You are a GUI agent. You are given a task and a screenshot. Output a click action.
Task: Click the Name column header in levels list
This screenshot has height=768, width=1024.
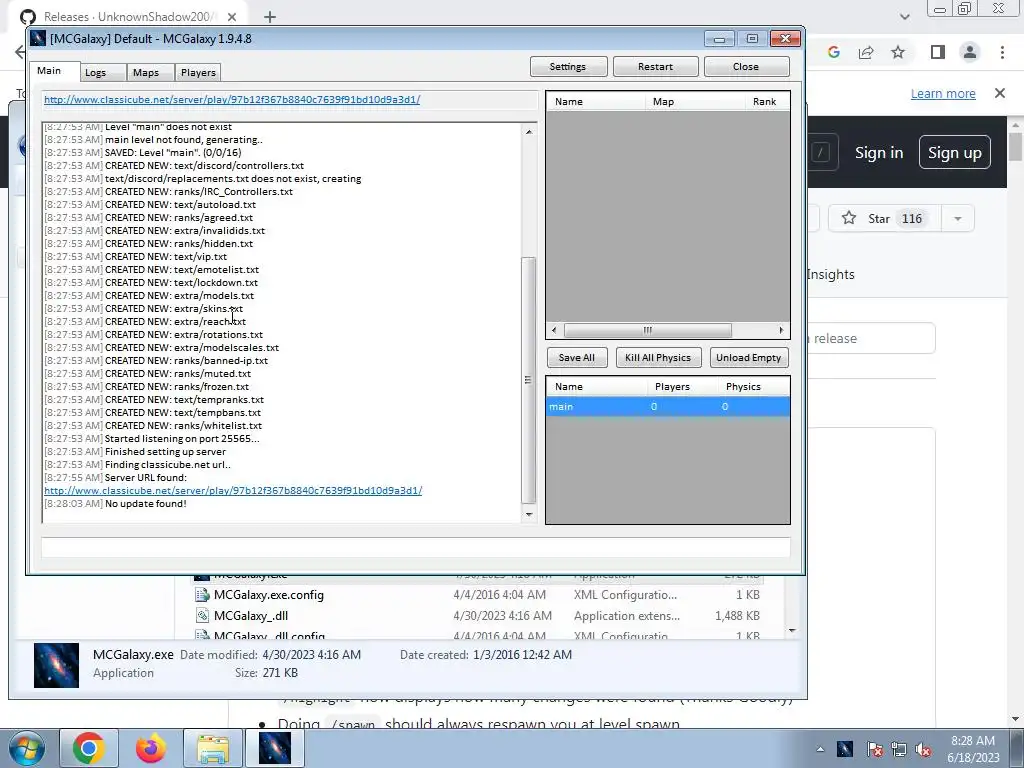tap(597, 387)
